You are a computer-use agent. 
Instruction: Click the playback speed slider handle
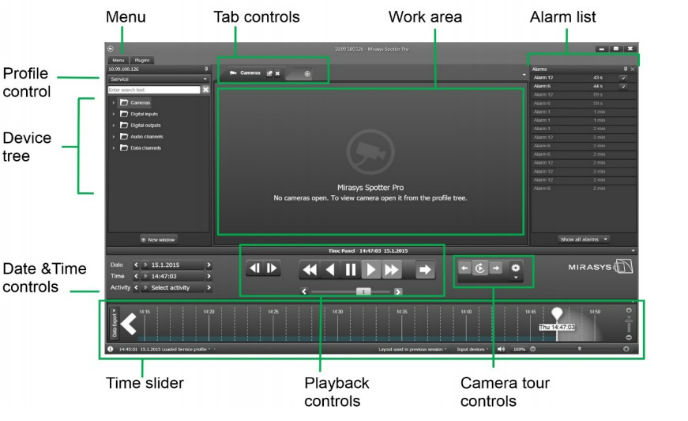click(x=363, y=291)
